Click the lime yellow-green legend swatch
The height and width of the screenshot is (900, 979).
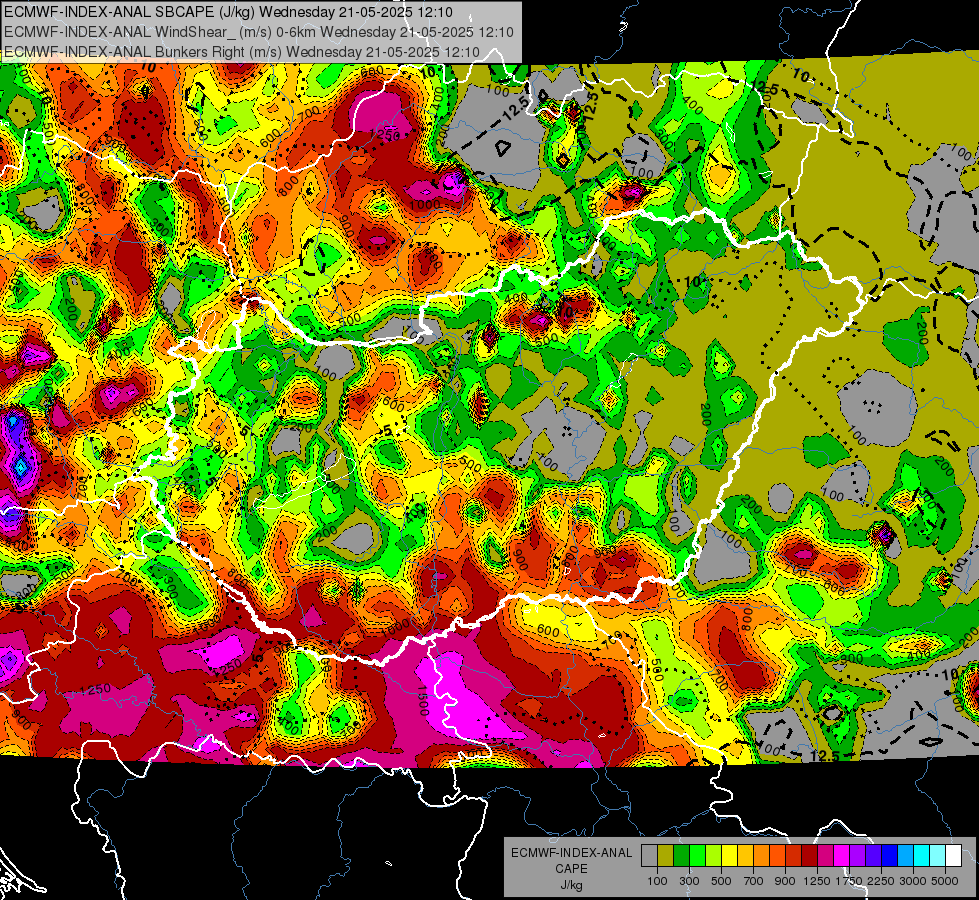[x=714, y=855]
